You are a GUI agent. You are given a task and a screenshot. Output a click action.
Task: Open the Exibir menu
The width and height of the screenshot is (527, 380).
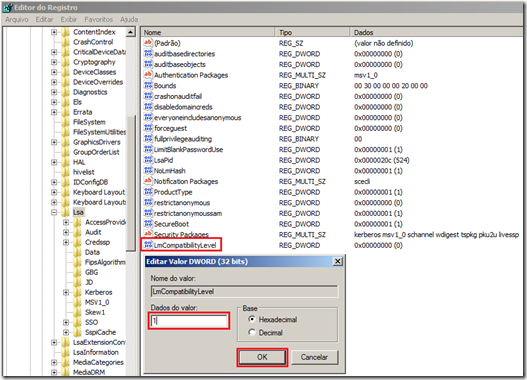coord(69,19)
